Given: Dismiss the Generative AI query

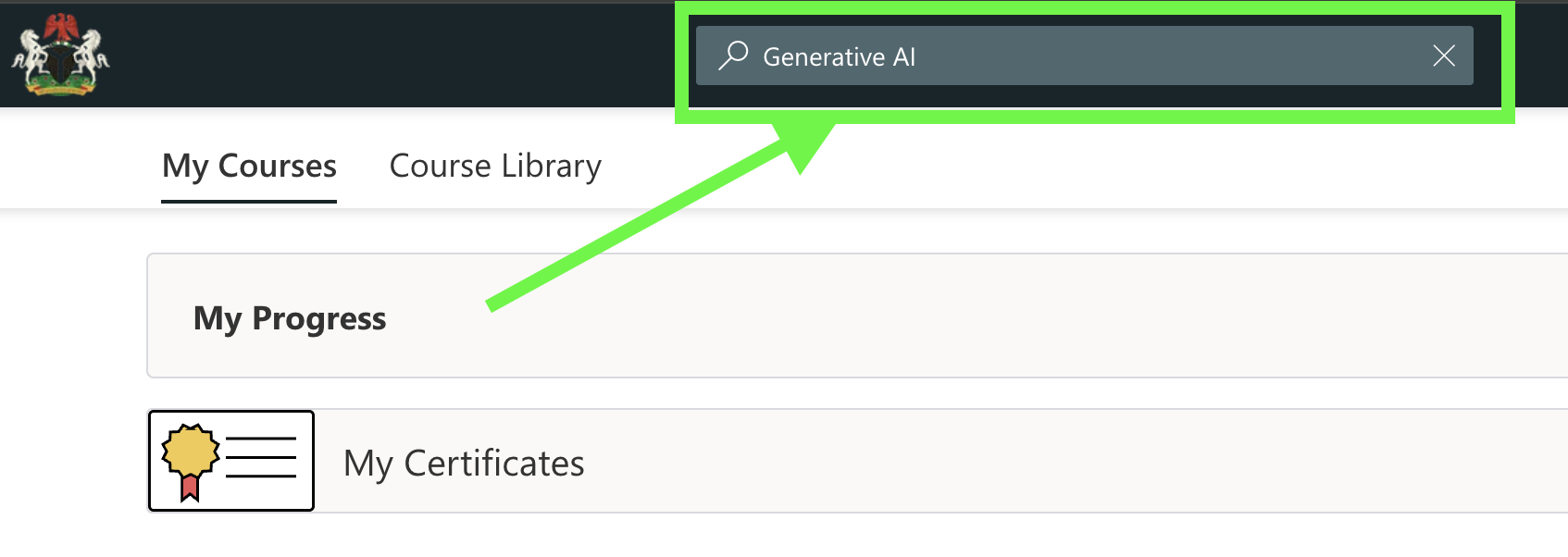Looking at the screenshot, I should (1444, 56).
